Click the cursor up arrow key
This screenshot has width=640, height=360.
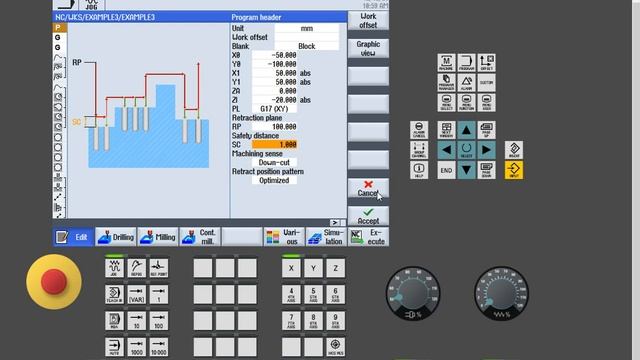click(x=467, y=130)
